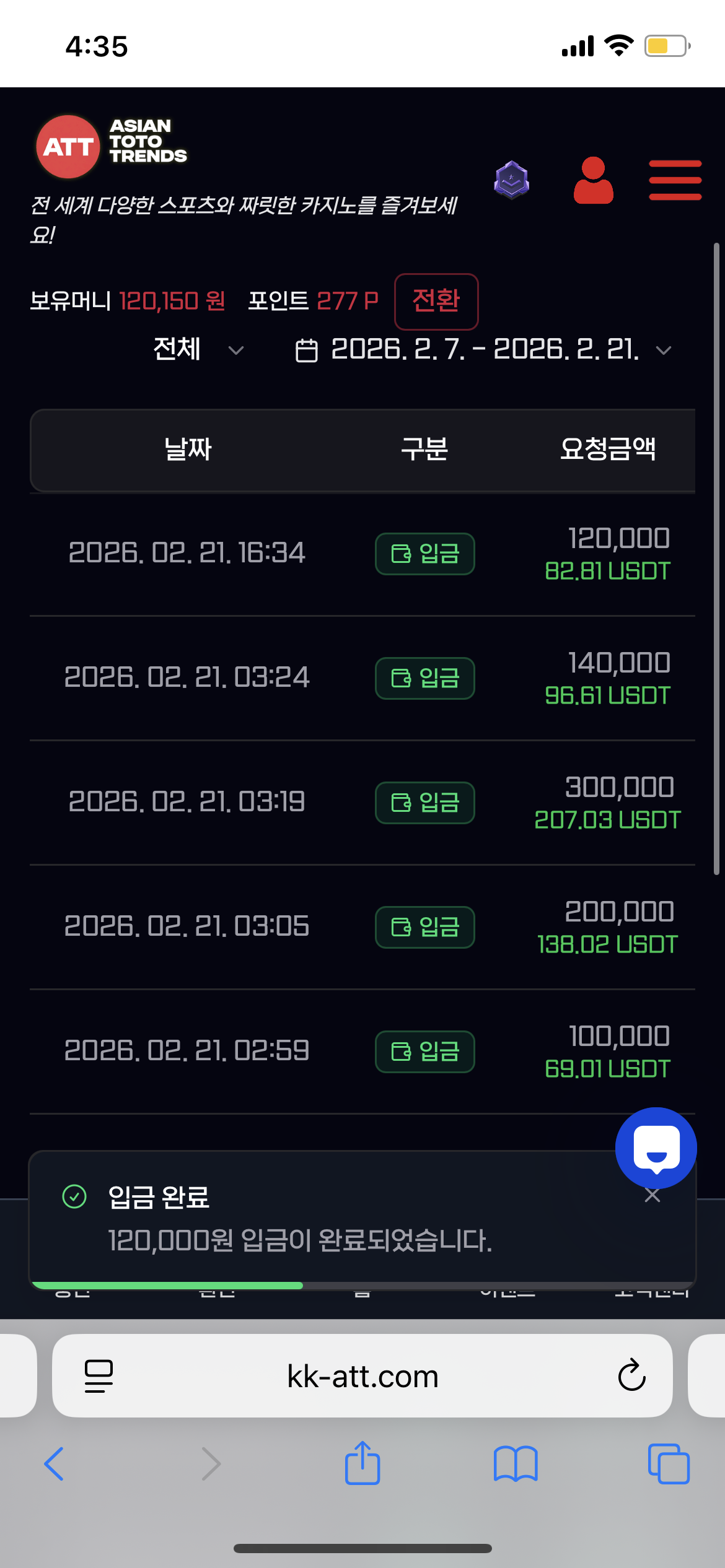Screen dimensions: 725x1568
Task: Open the red hamburger menu
Action: [675, 180]
